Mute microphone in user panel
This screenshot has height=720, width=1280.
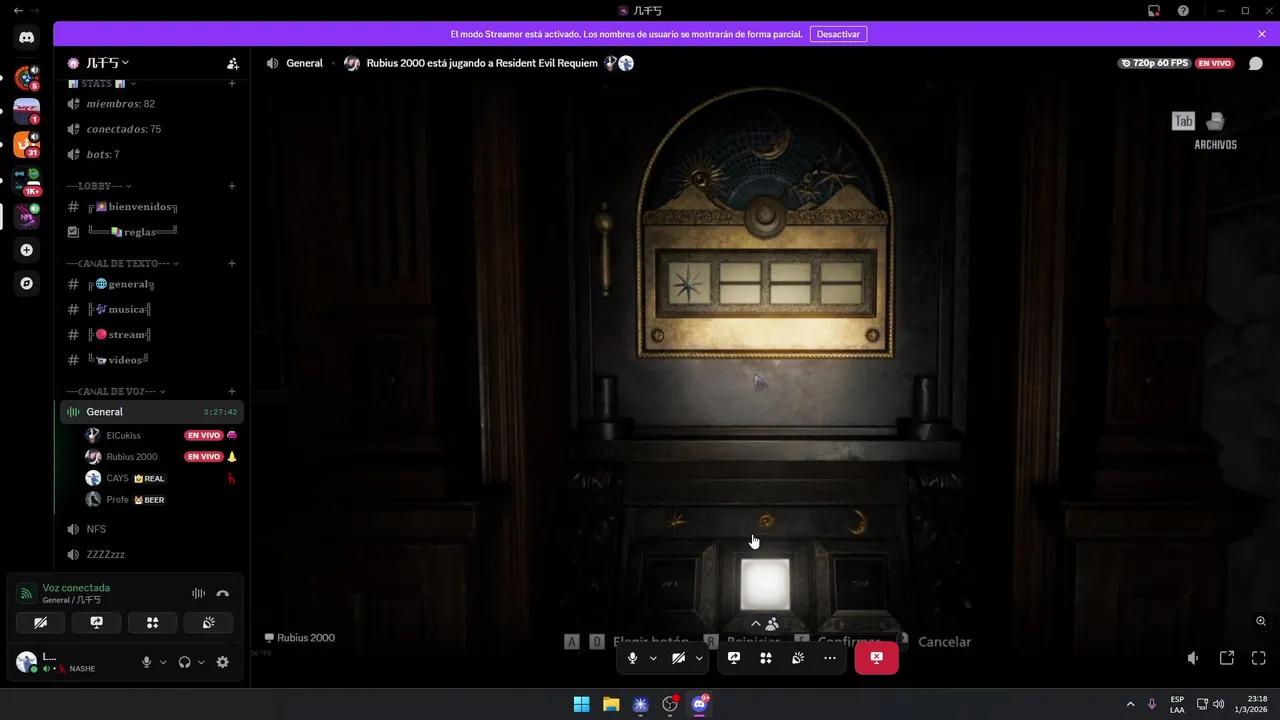pos(146,662)
